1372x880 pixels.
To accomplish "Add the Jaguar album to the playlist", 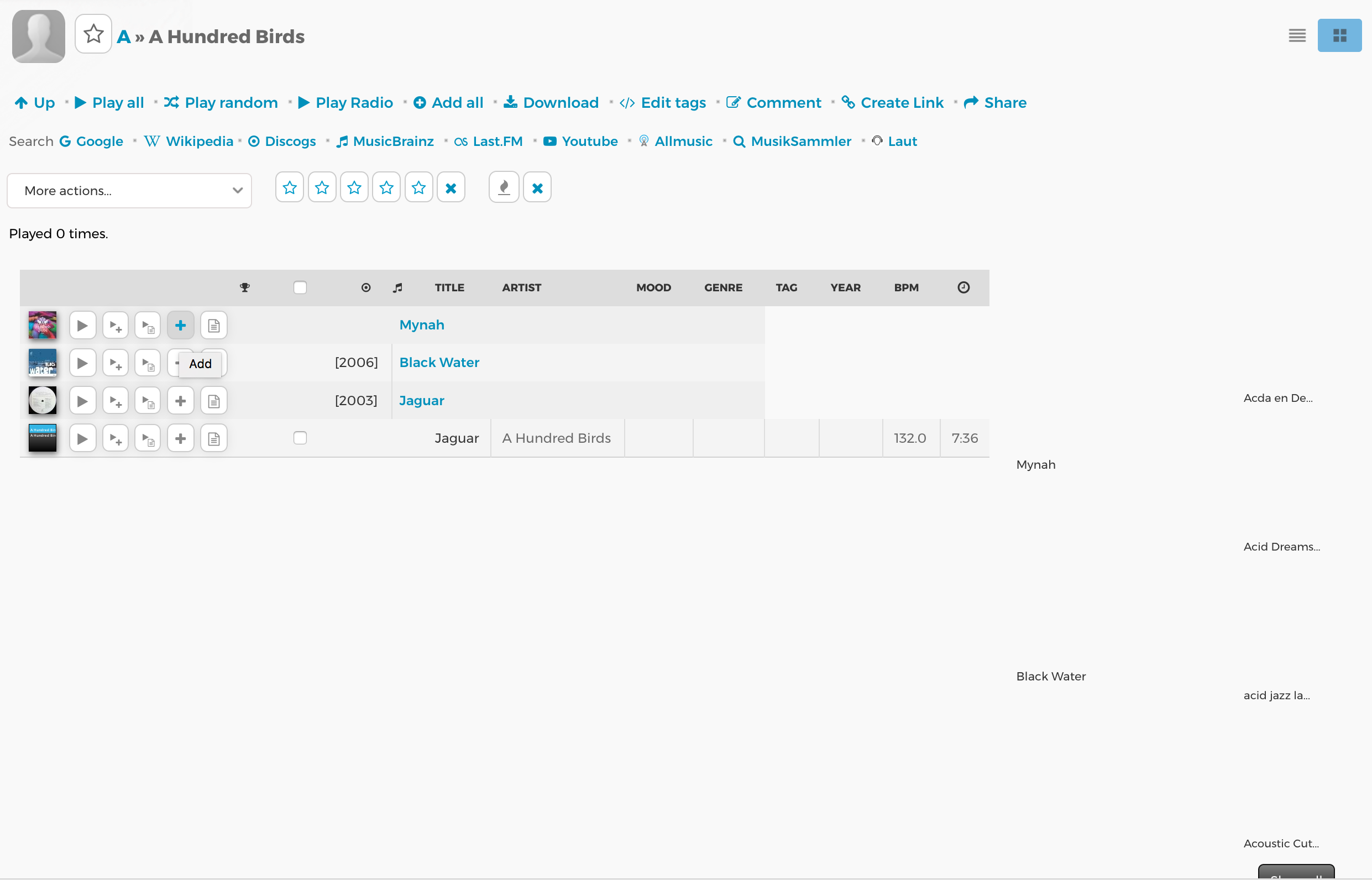I will click(x=181, y=401).
